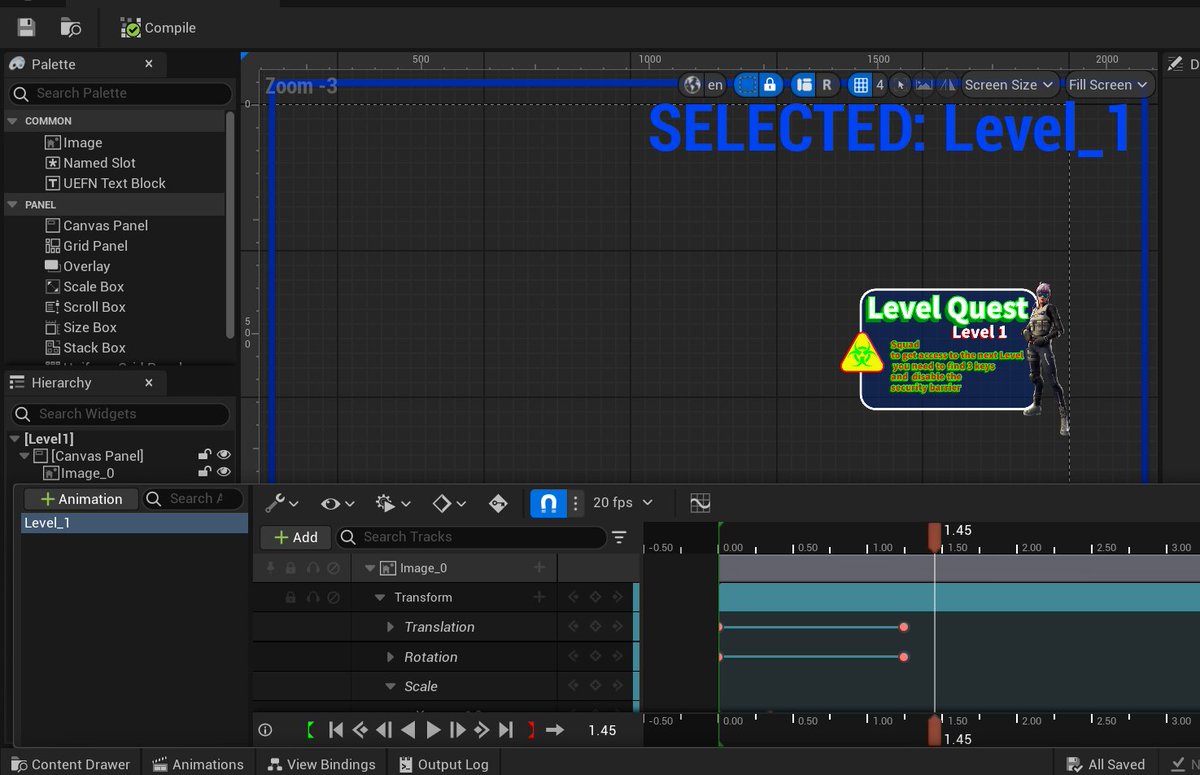This screenshot has height=775, width=1200.
Task: Collapse the [Canvas Panel] hierarchy node
Action: point(25,456)
